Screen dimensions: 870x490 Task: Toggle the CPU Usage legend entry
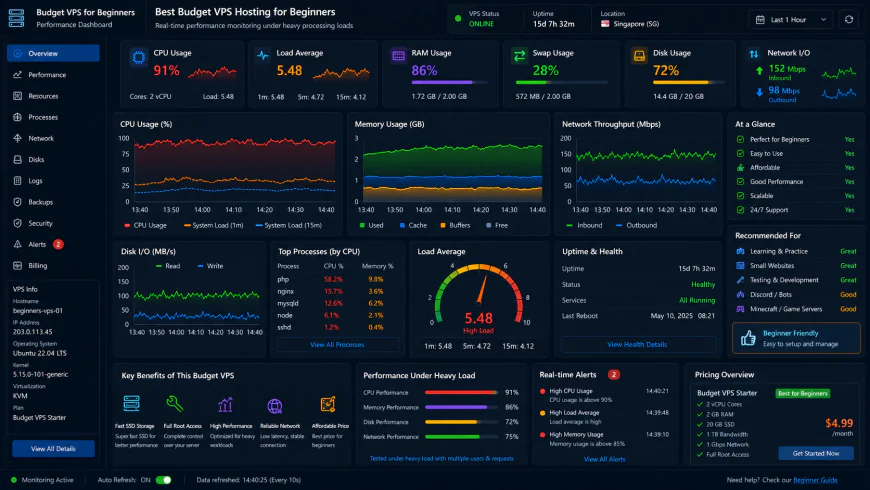click(x=145, y=225)
